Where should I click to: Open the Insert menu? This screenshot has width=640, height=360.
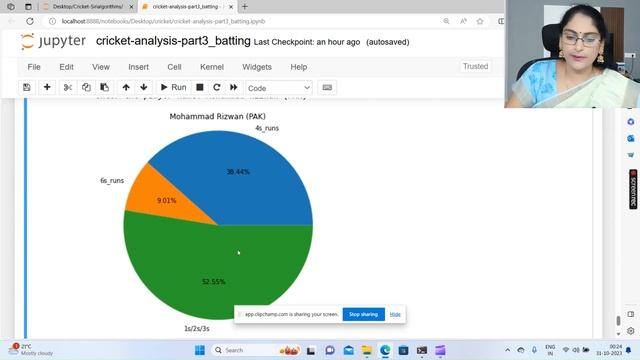138,67
